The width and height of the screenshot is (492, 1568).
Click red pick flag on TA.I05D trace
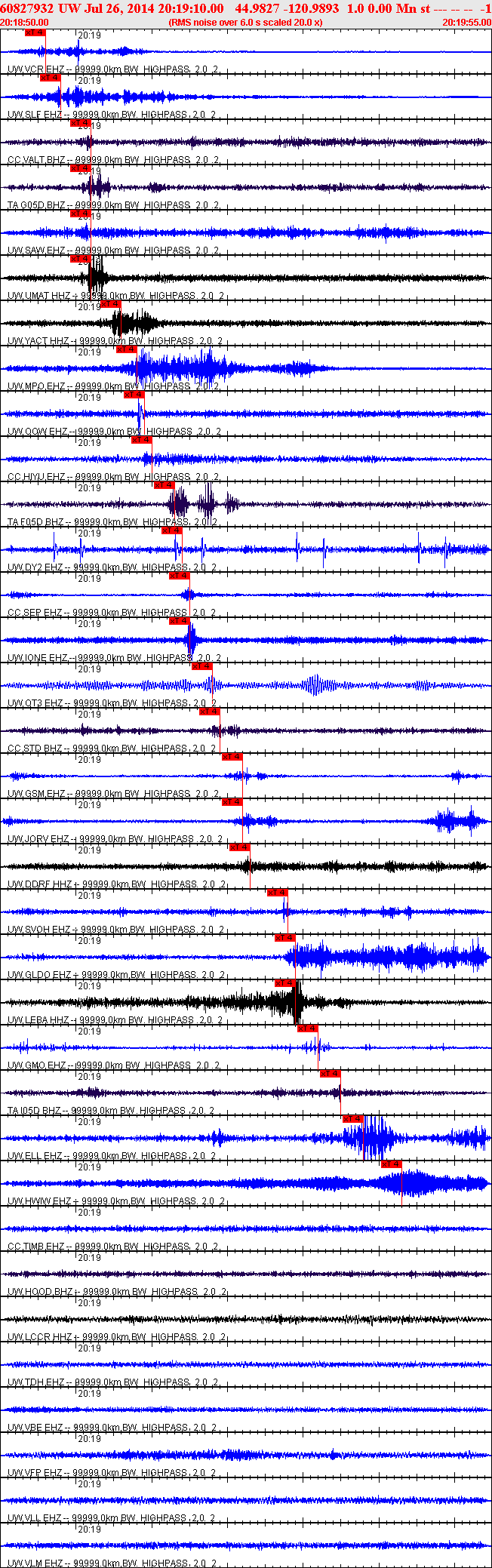[x=330, y=1074]
